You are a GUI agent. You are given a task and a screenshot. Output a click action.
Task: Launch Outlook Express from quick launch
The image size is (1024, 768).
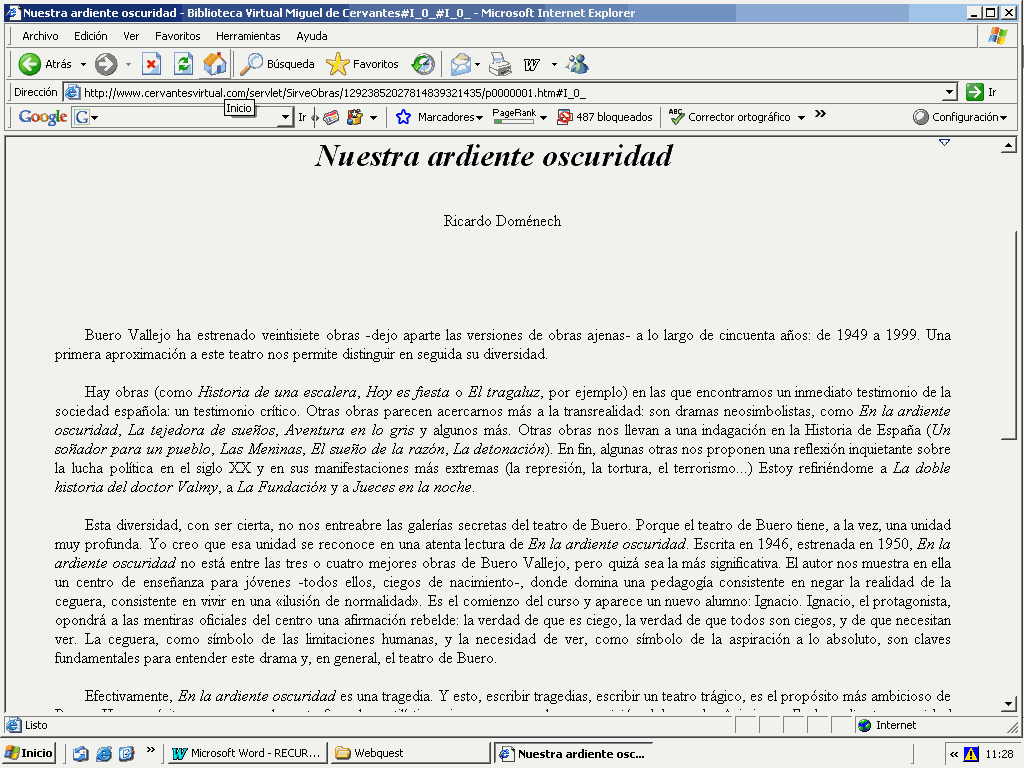(127, 754)
